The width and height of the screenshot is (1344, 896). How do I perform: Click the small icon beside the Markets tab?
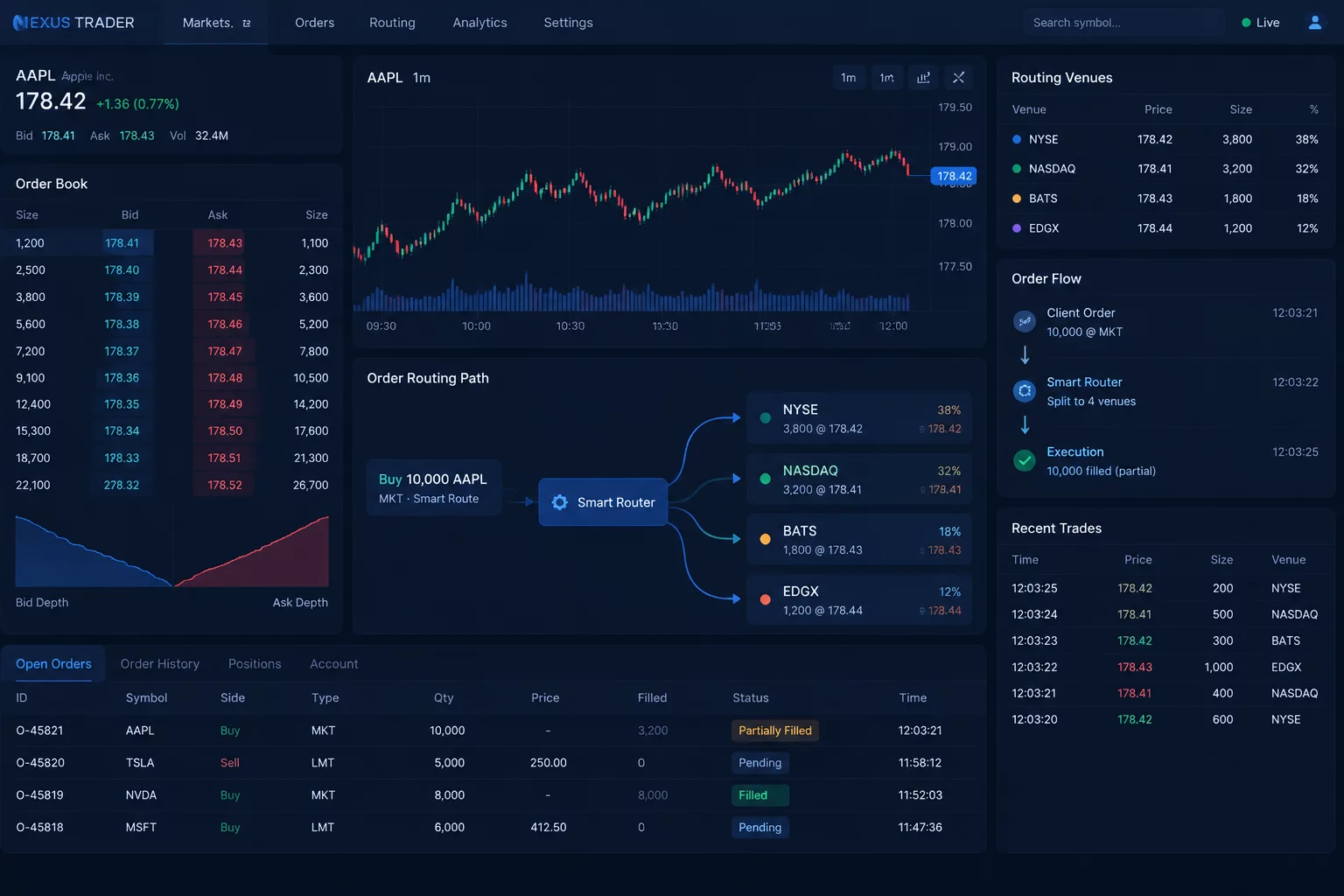tap(247, 24)
